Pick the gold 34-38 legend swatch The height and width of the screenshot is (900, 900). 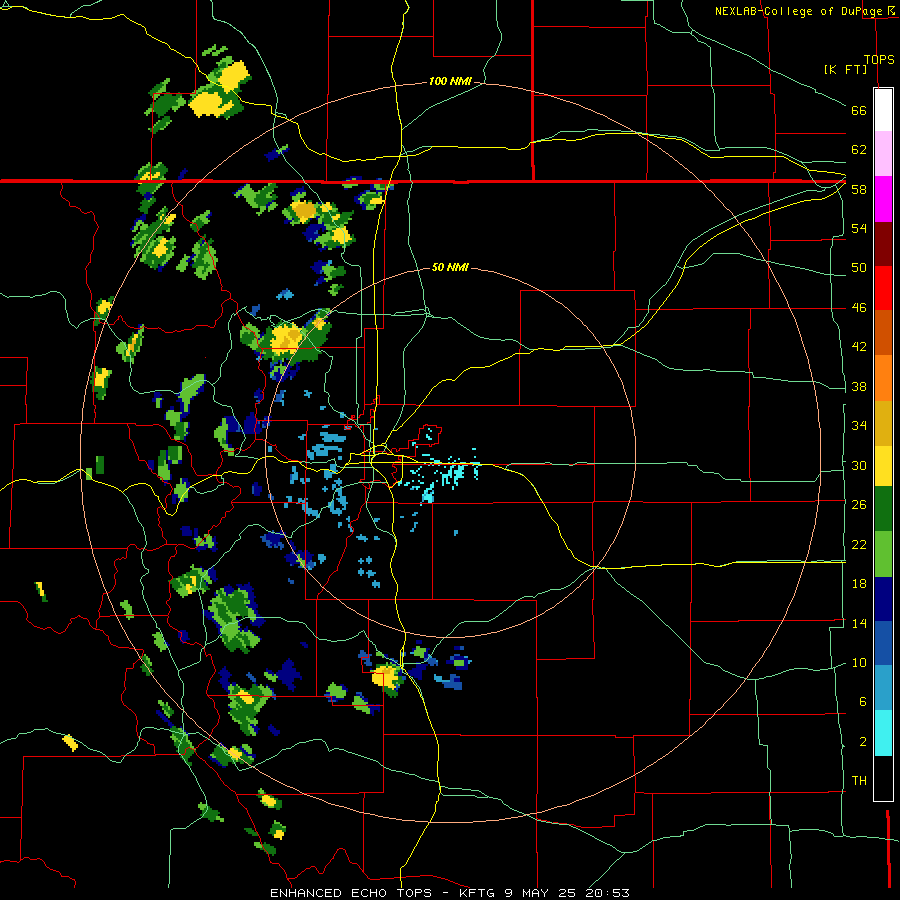[x=883, y=423]
